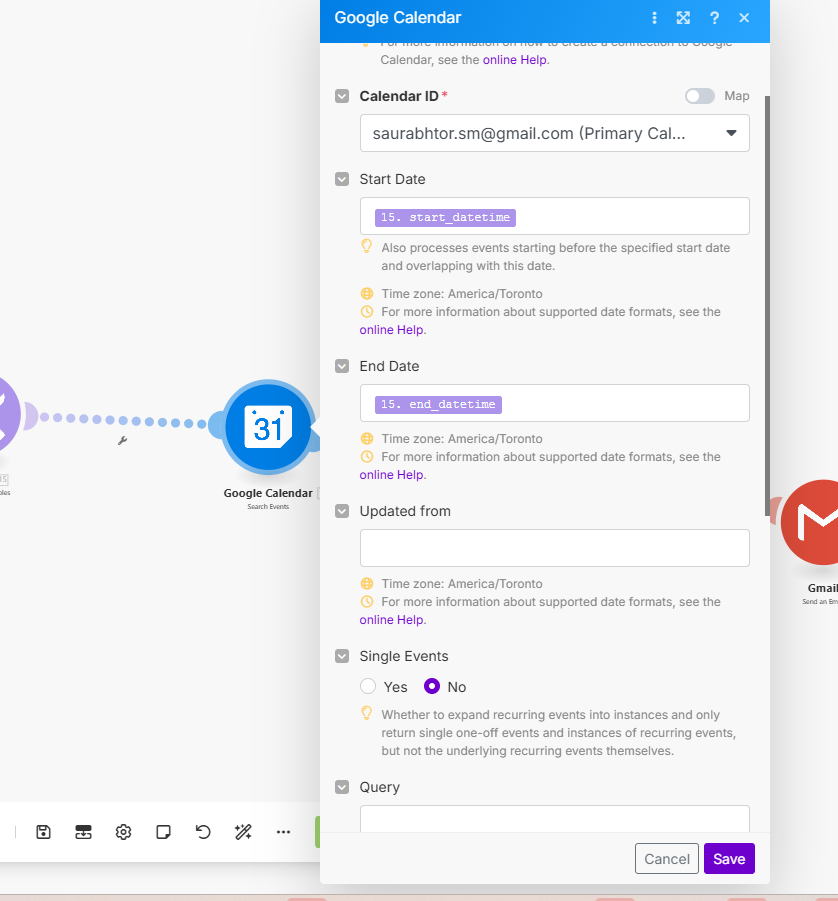Toggle the Single Events field checkbox
Screen dimensions: 838x901
click(342, 656)
